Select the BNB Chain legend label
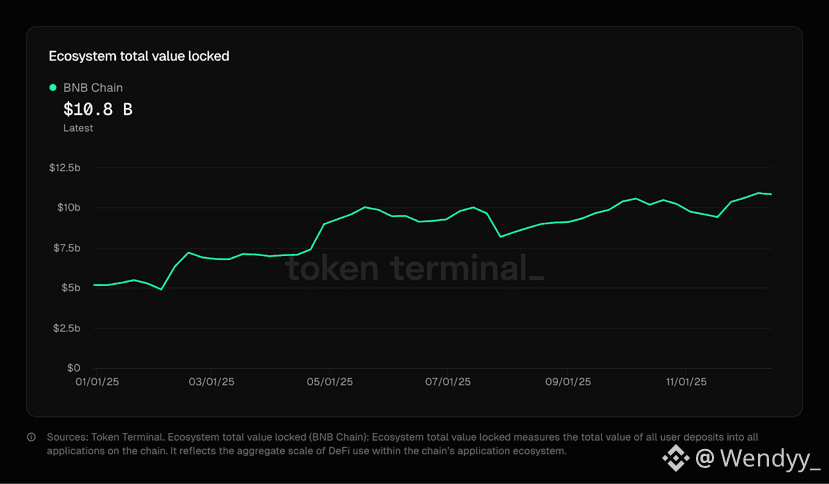This screenshot has width=829, height=484. pos(93,88)
